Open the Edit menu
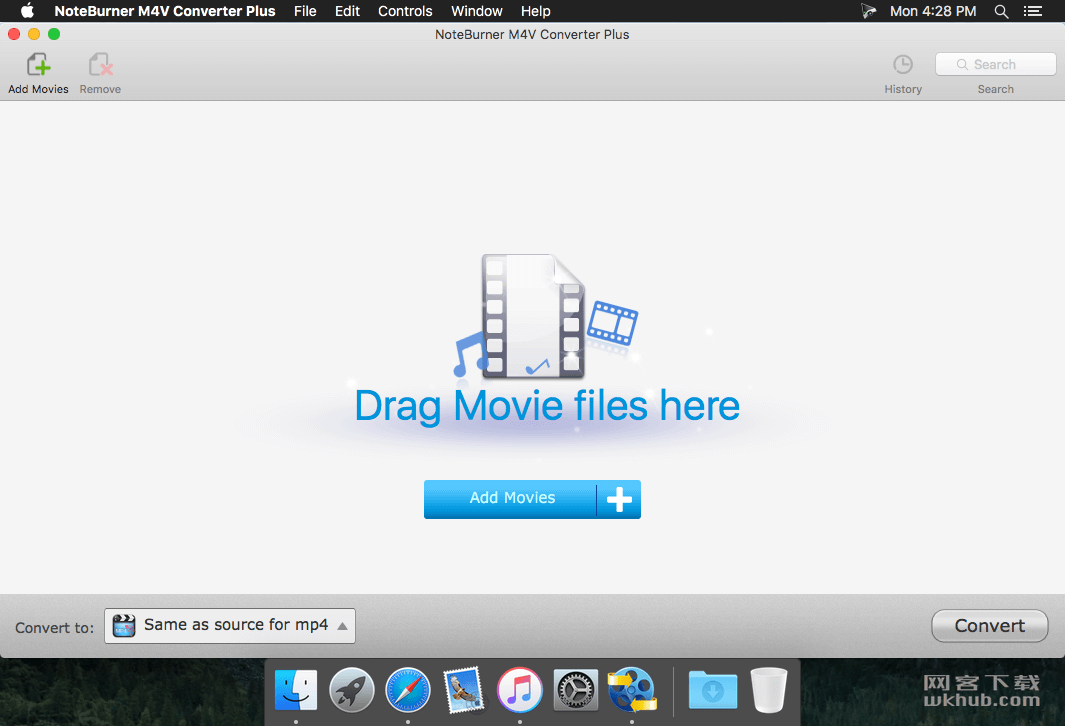 click(x=347, y=11)
